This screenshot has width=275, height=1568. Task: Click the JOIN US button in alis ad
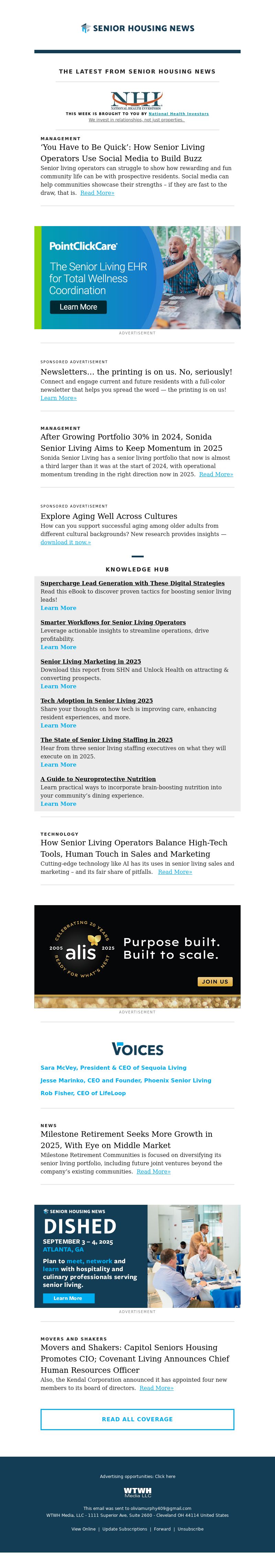215,981
